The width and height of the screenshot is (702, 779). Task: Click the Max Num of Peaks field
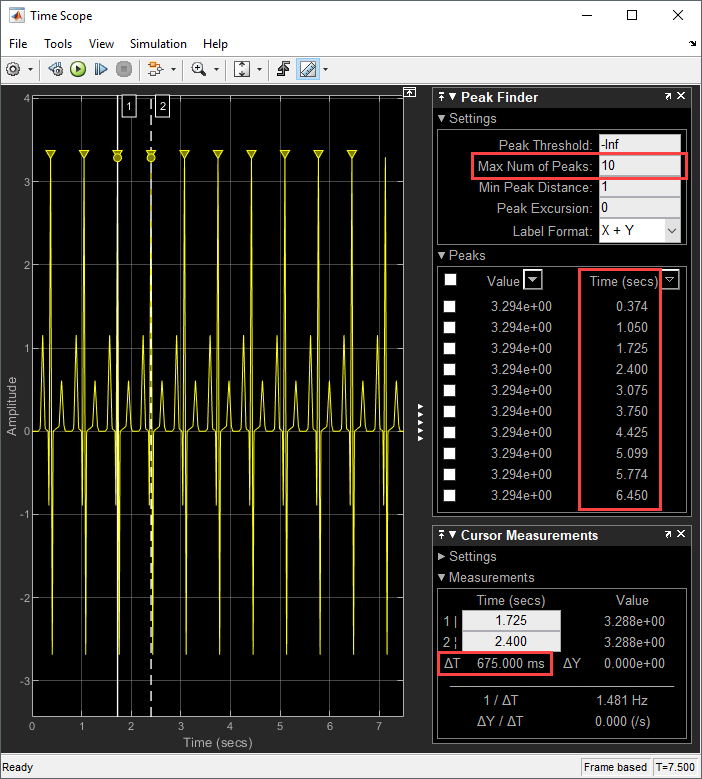639,166
